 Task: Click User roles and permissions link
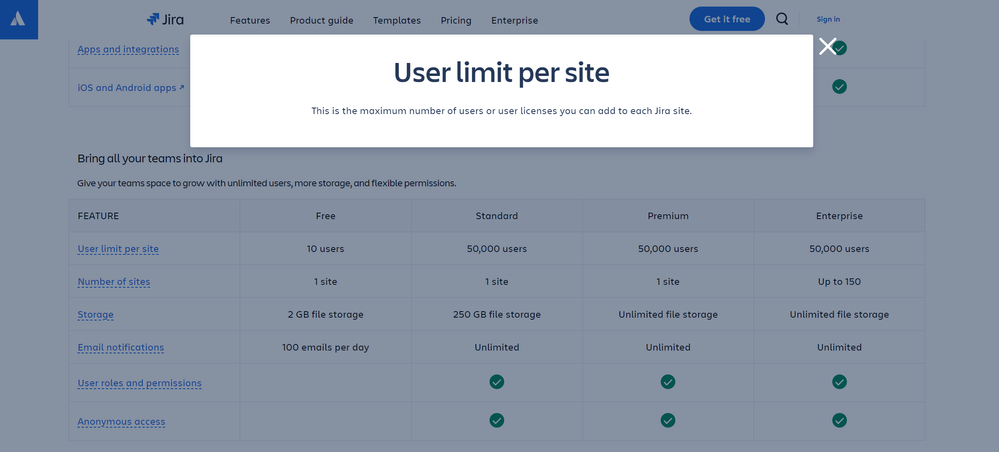click(x=140, y=383)
